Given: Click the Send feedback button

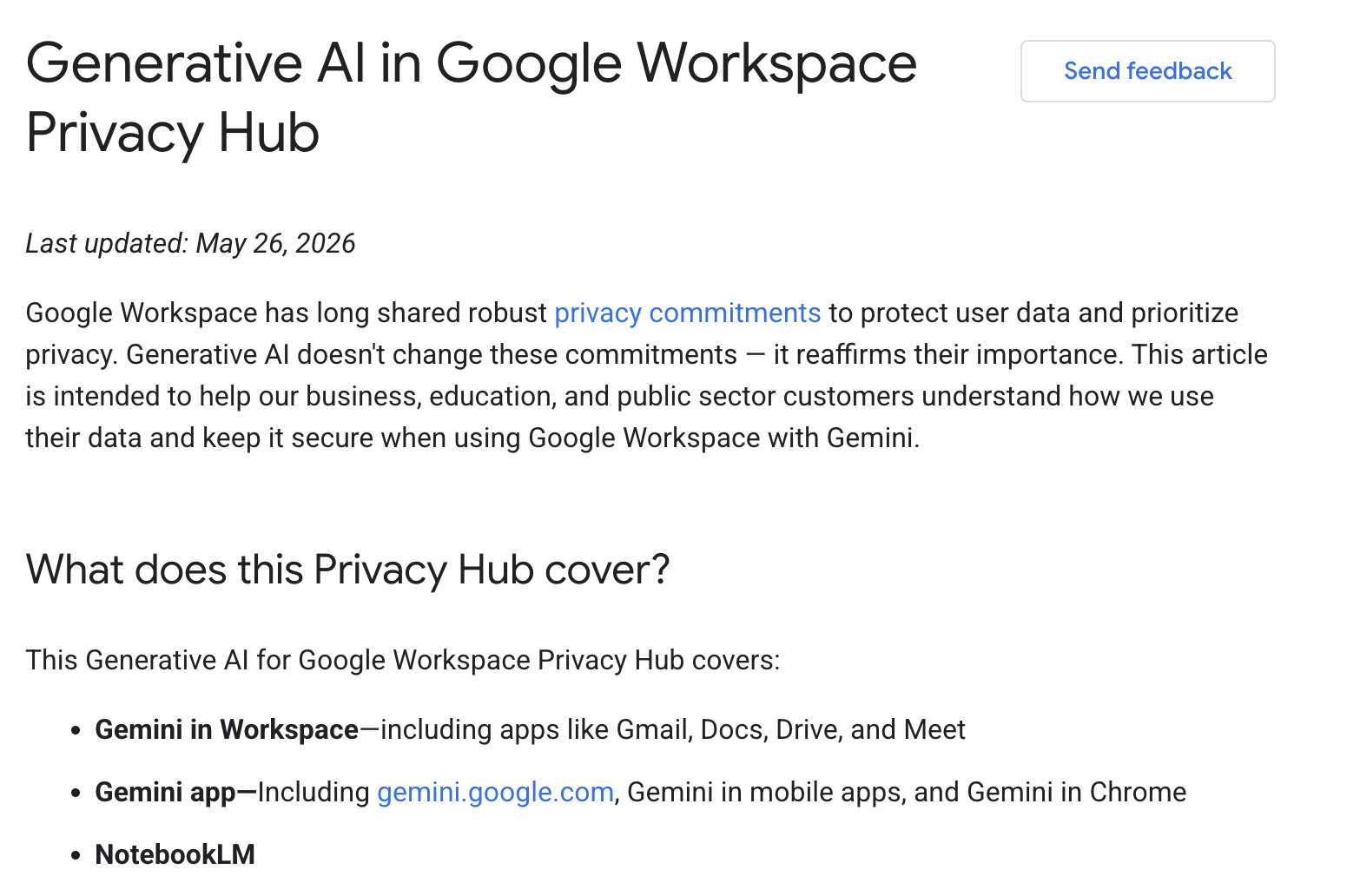Looking at the screenshot, I should (x=1147, y=71).
